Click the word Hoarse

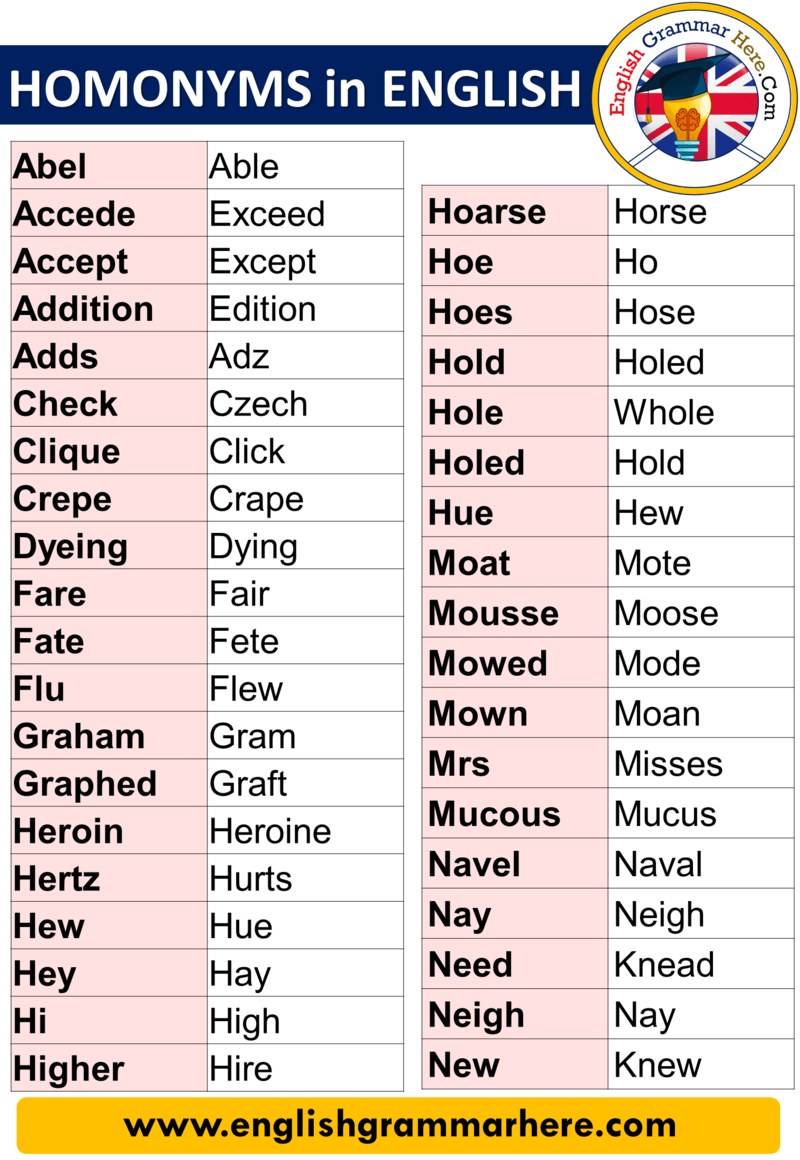click(487, 212)
